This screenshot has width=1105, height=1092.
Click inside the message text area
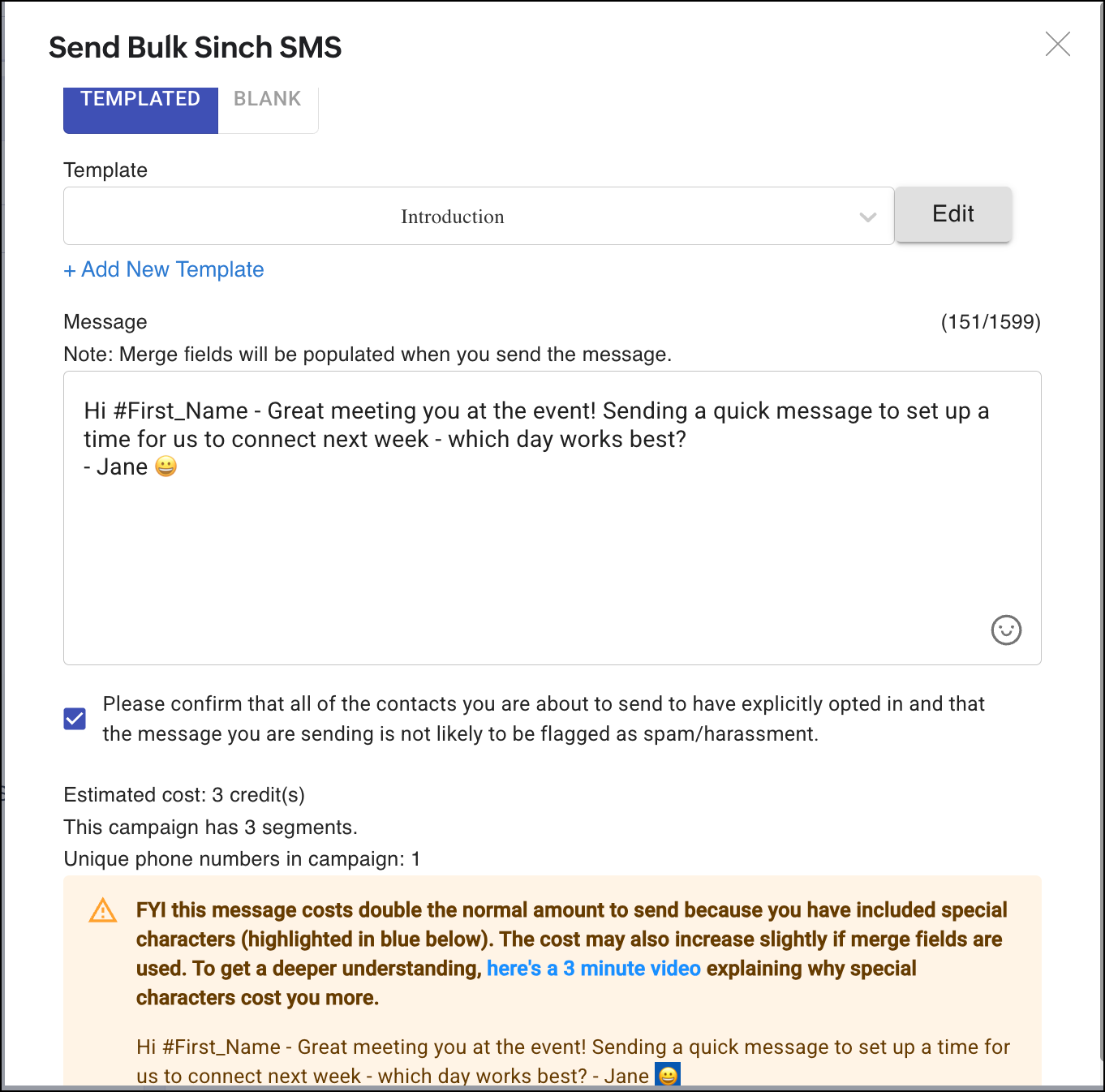point(552,552)
